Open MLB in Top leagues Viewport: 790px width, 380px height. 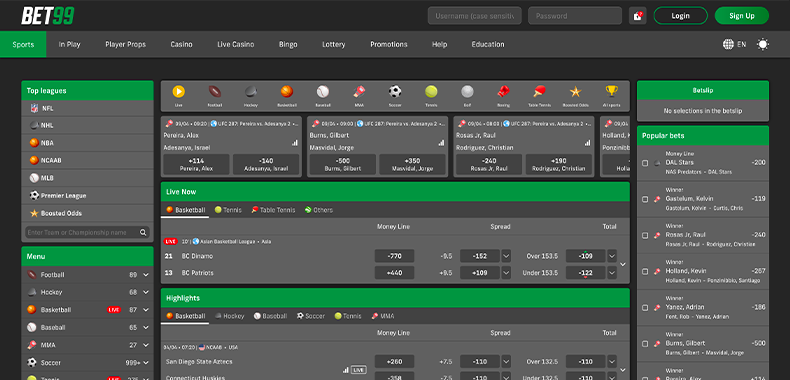(88, 178)
